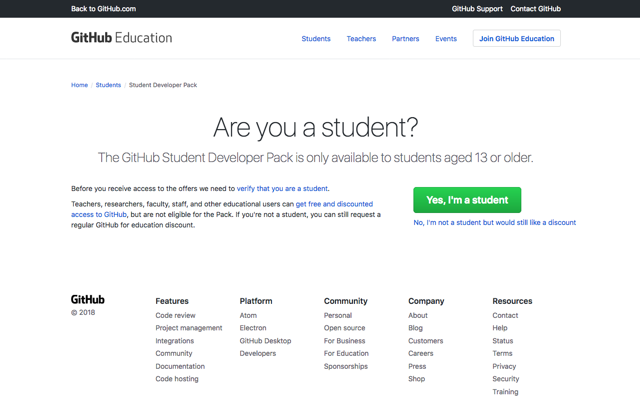The height and width of the screenshot is (410, 640).
Task: Open Customers footer link
Action: [426, 341]
